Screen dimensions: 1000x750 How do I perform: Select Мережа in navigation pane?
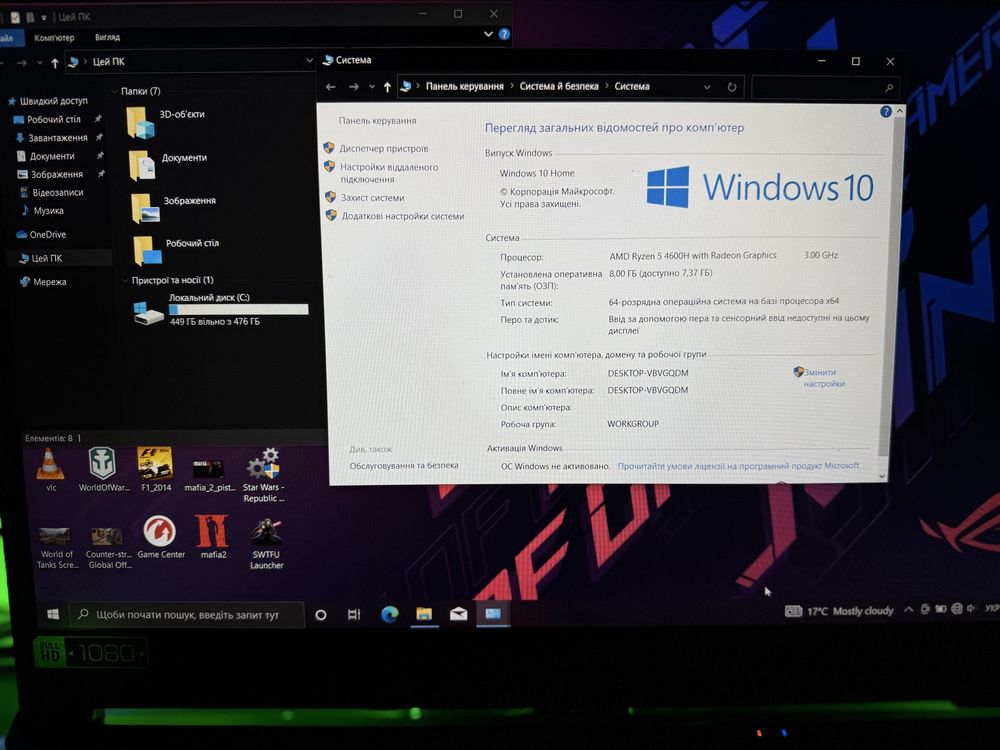coord(49,282)
